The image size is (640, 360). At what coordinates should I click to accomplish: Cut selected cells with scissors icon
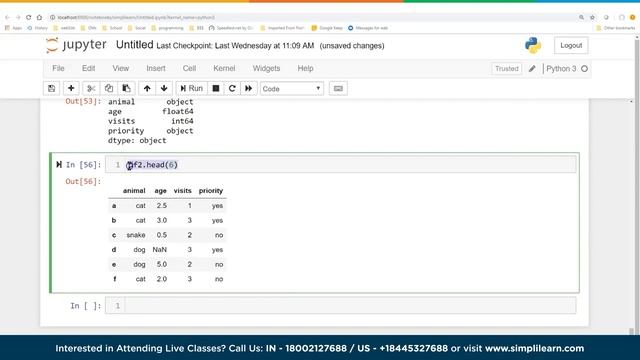(x=91, y=89)
